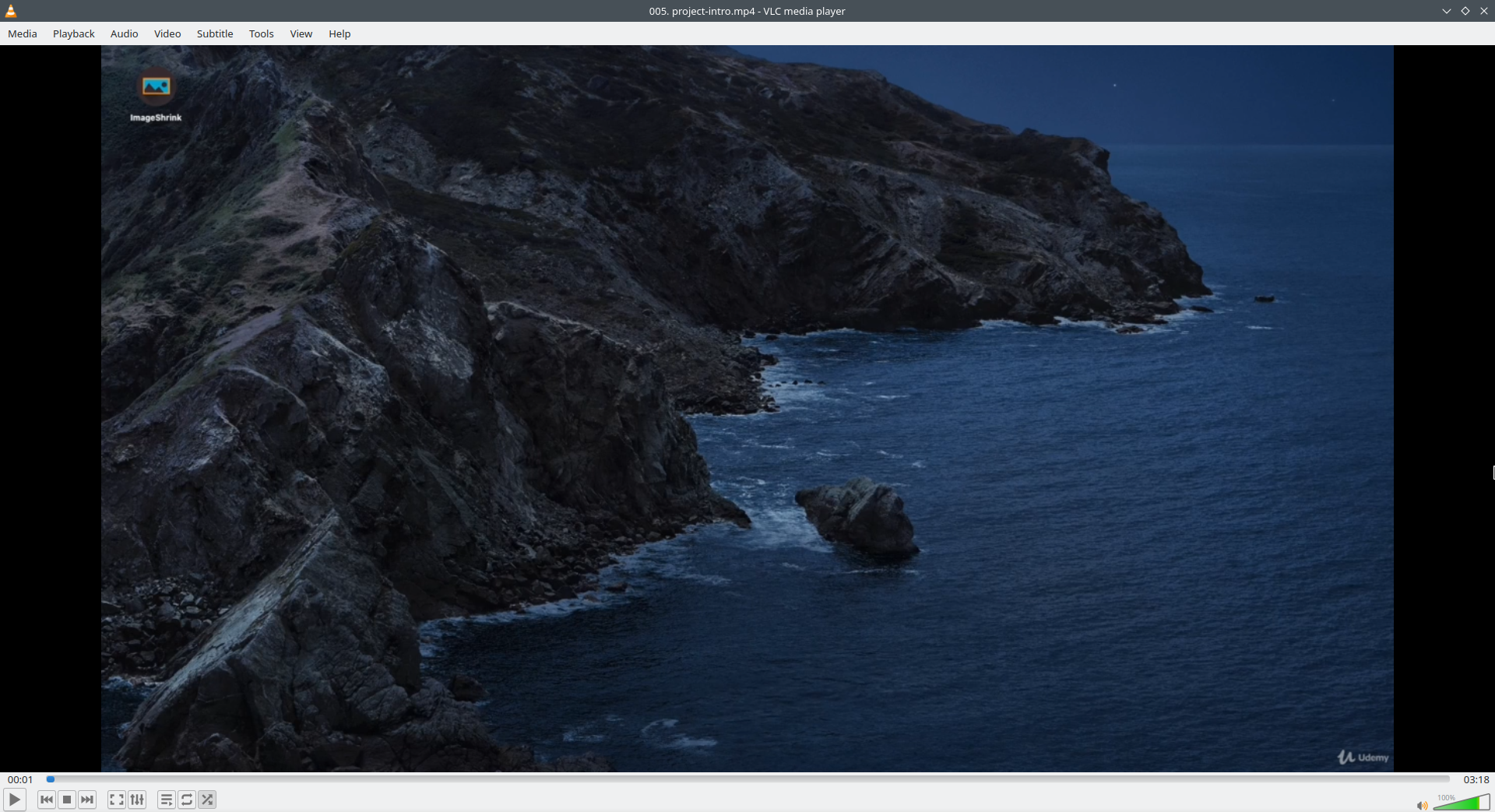Set volume using the volume slider
This screenshot has height=812, width=1495.
click(x=1462, y=802)
